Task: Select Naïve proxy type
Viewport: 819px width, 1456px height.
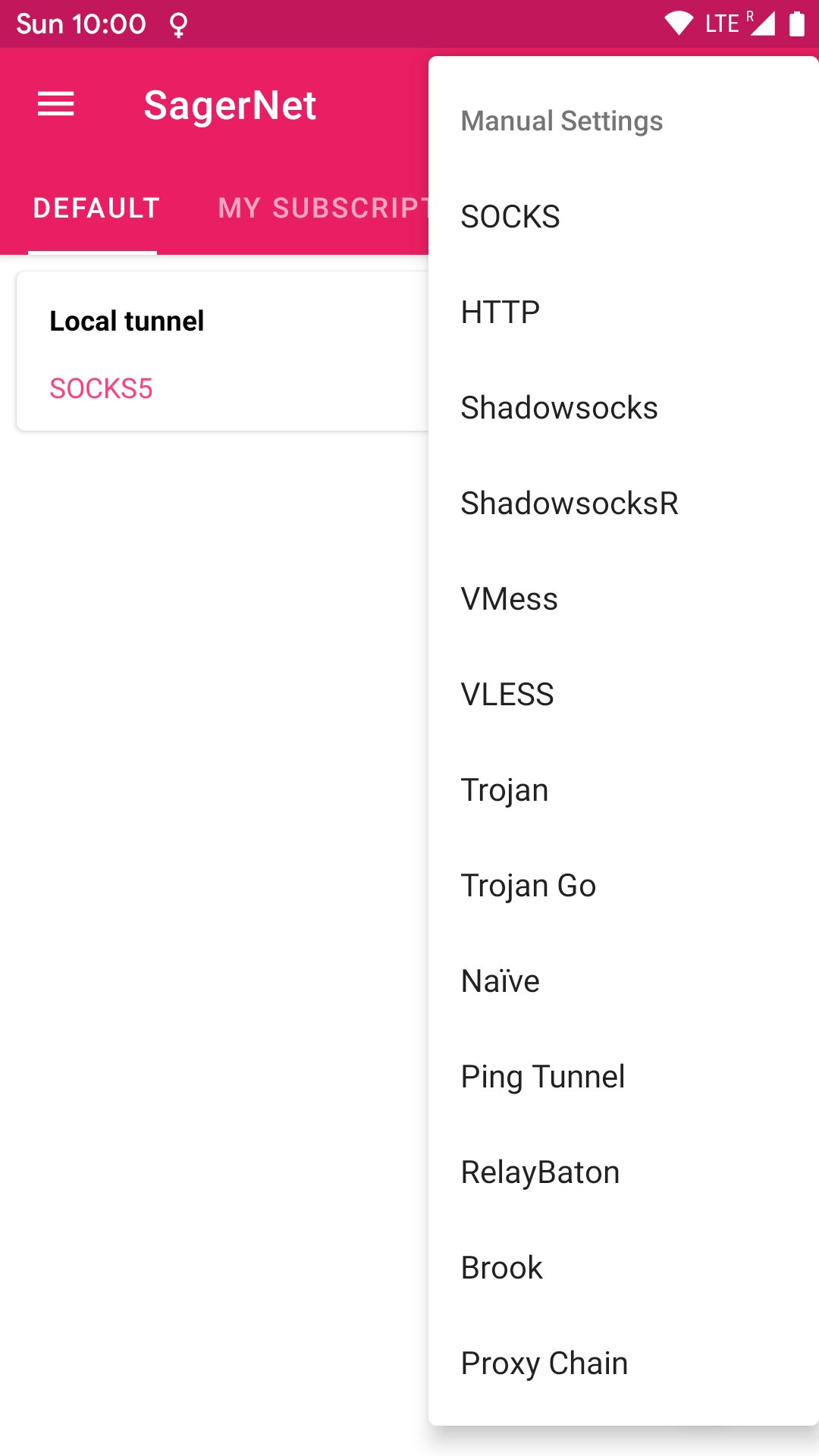Action: tap(500, 981)
